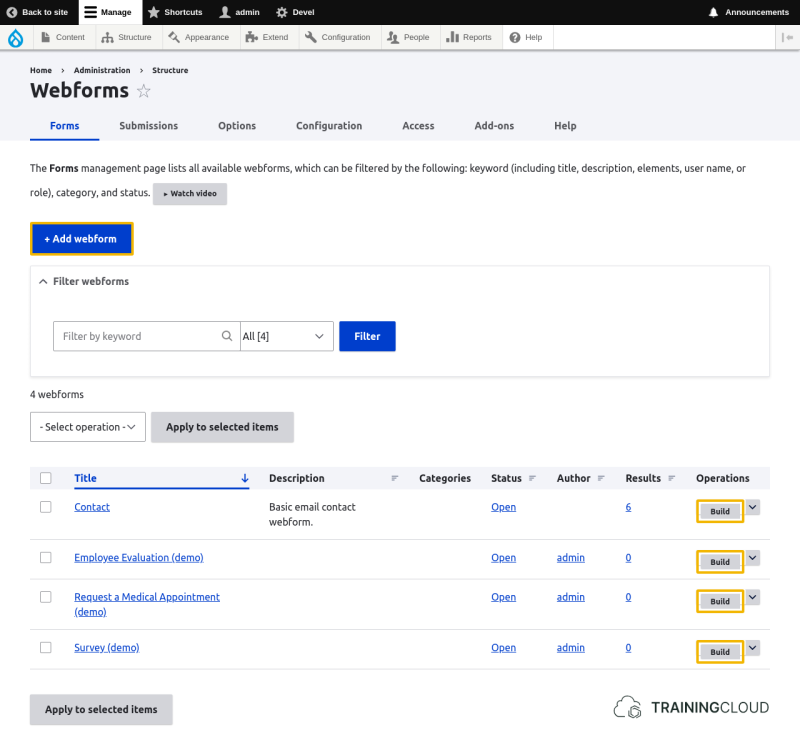Click the sort arrow icon beside Title
800x750 pixels.
245,478
